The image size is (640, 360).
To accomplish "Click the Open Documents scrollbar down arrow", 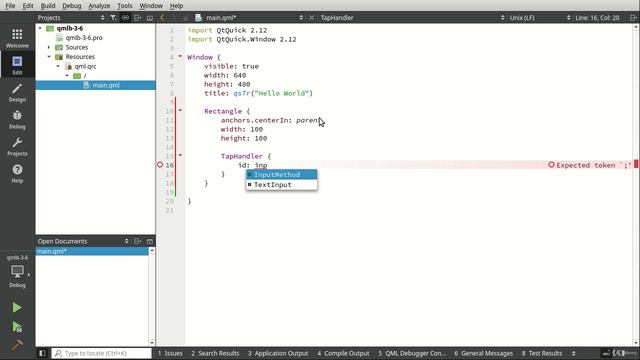I will [152, 342].
